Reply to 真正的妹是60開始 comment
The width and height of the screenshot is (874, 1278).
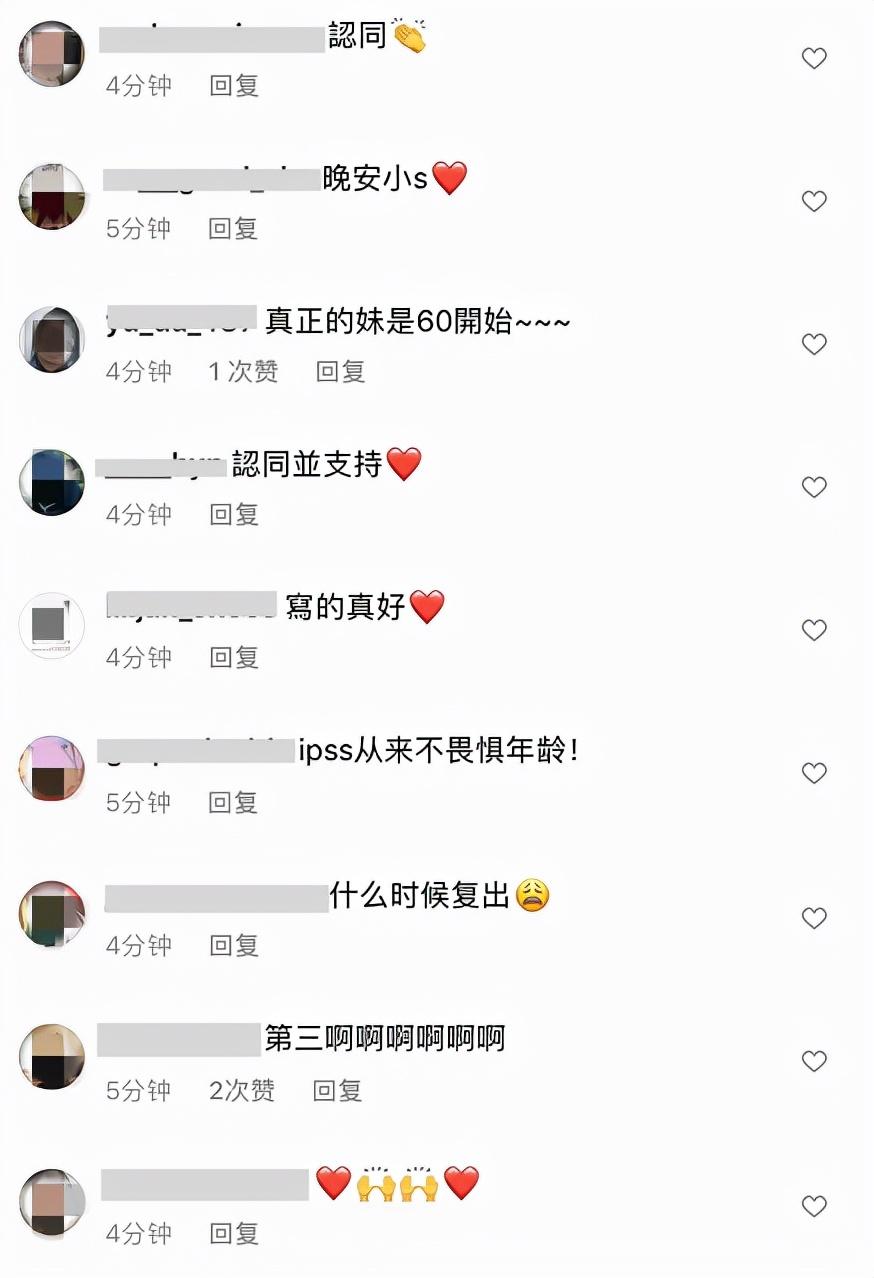point(340,372)
